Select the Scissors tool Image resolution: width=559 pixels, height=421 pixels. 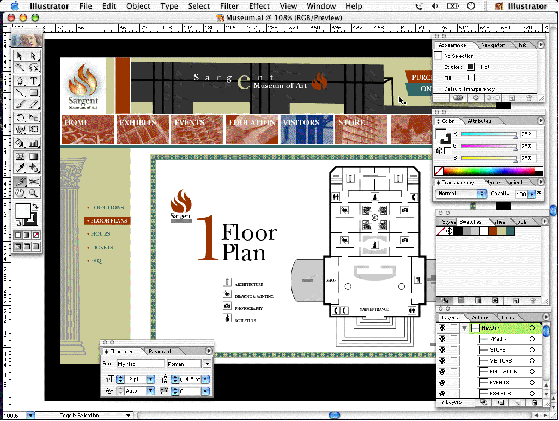34,181
